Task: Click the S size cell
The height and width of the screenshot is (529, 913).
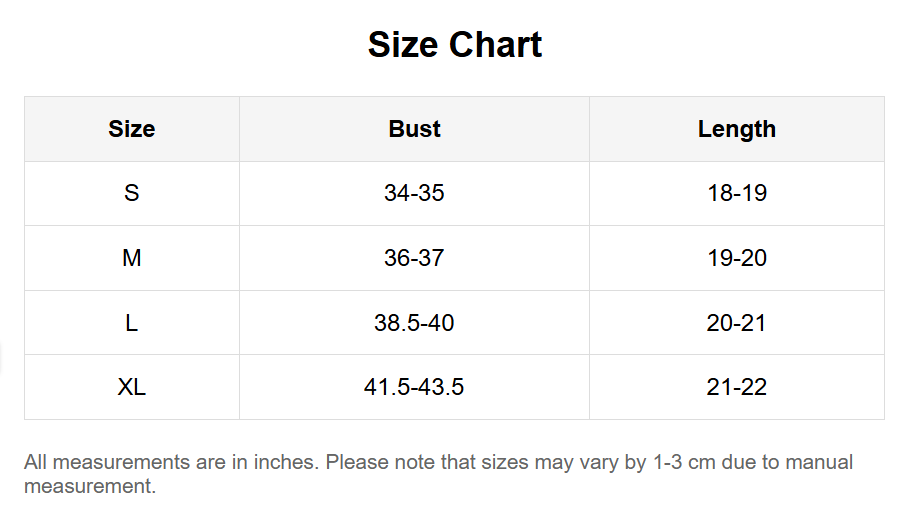Action: point(132,193)
